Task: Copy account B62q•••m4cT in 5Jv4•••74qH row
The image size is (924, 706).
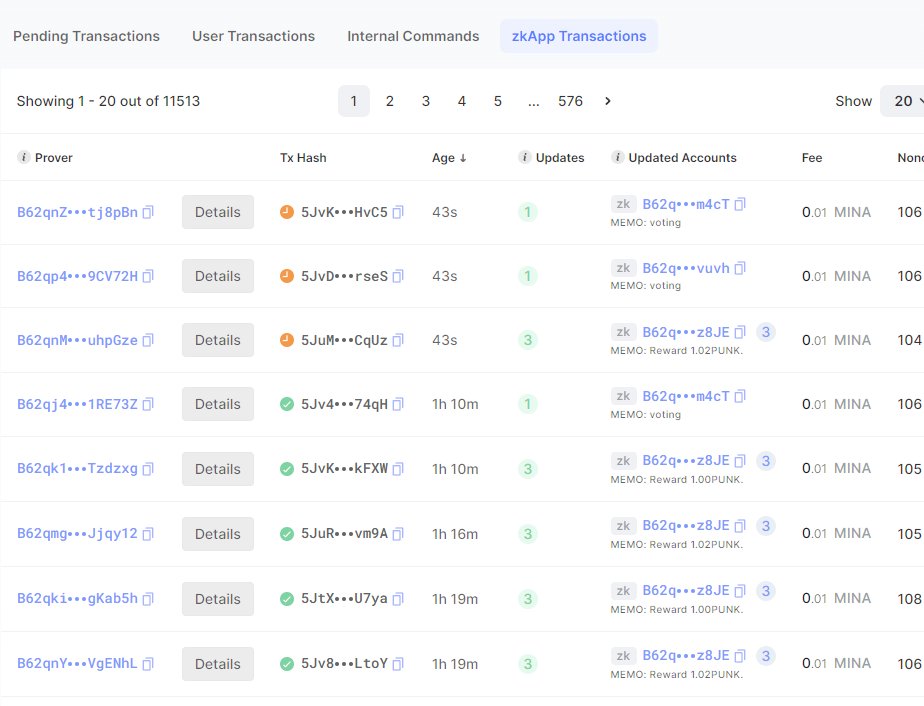Action: [x=740, y=396]
